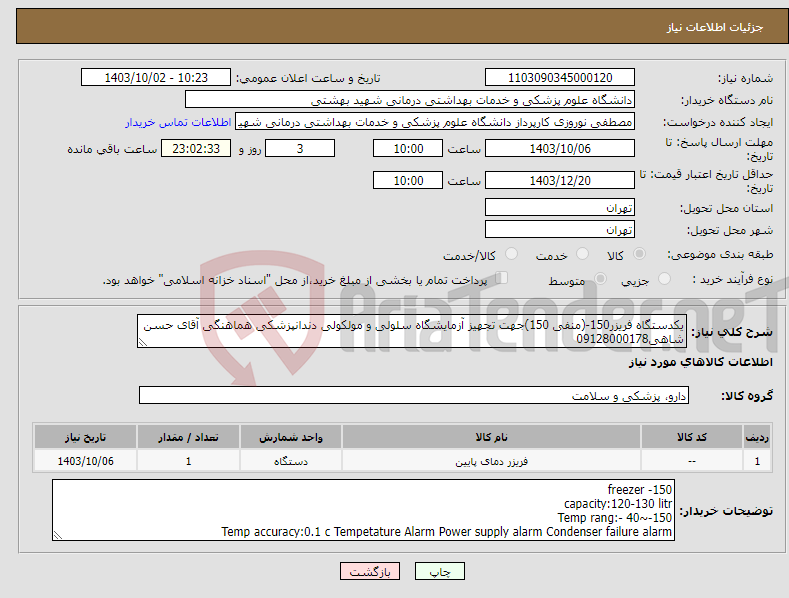Click the چاپ print button
789x598 pixels.
[x=440, y=571]
